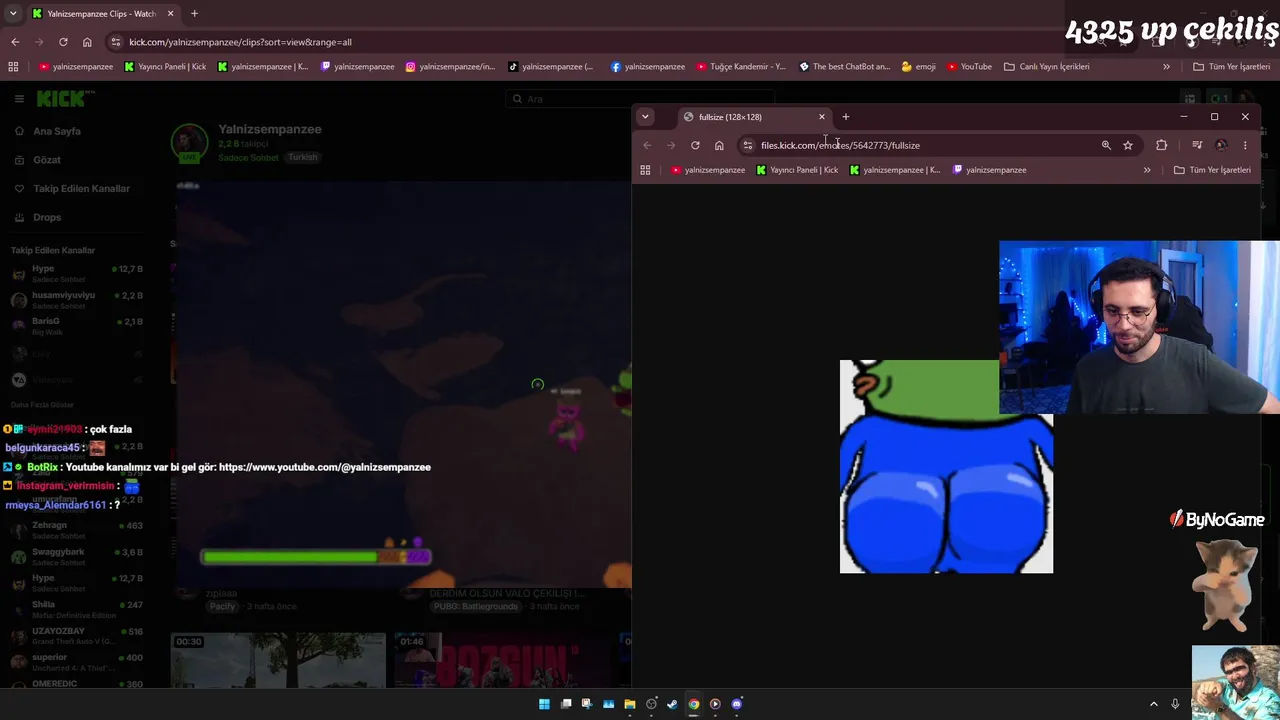This screenshot has width=1280, height=720.
Task: Go back in the Kick clips window
Action: (x=15, y=42)
